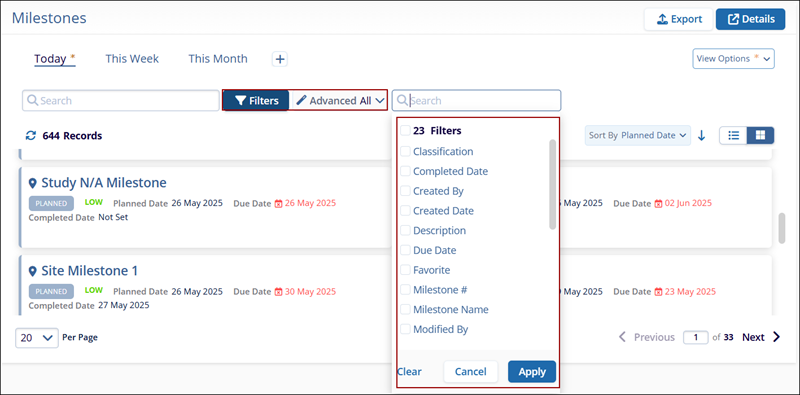Viewport: 800px width, 395px height.
Task: Tick the select-all 23 Filters checkbox
Action: [x=405, y=131]
